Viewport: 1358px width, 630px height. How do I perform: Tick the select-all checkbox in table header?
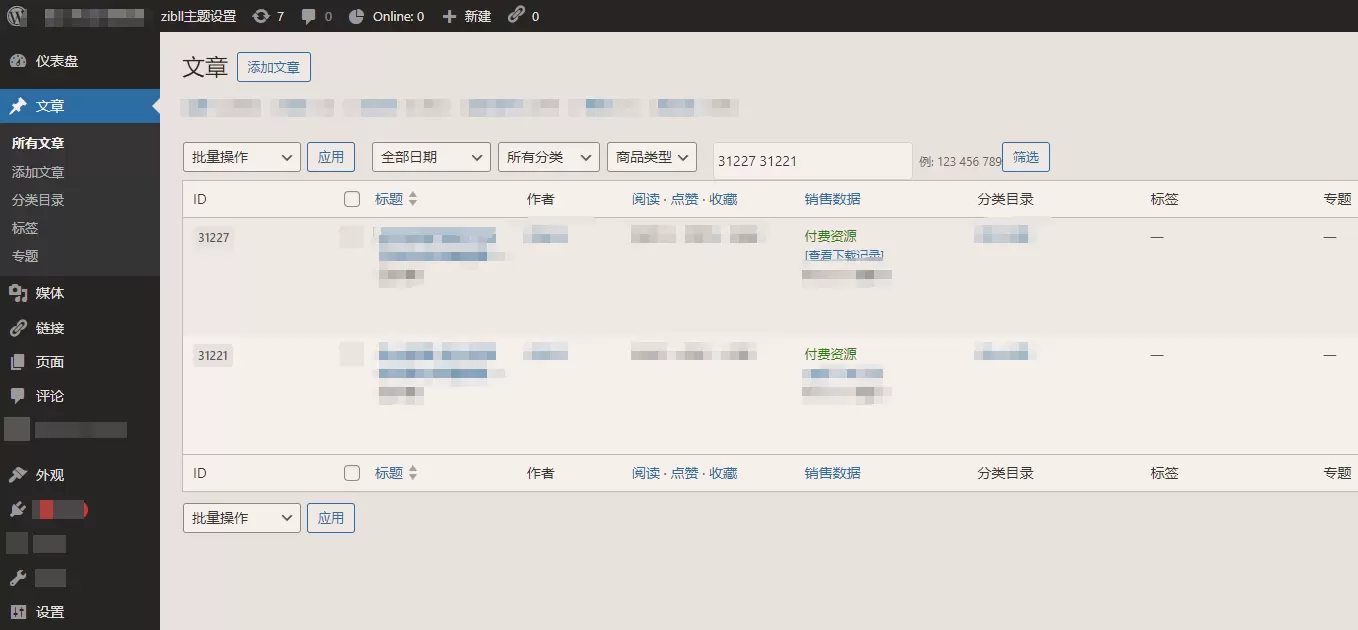coord(352,199)
